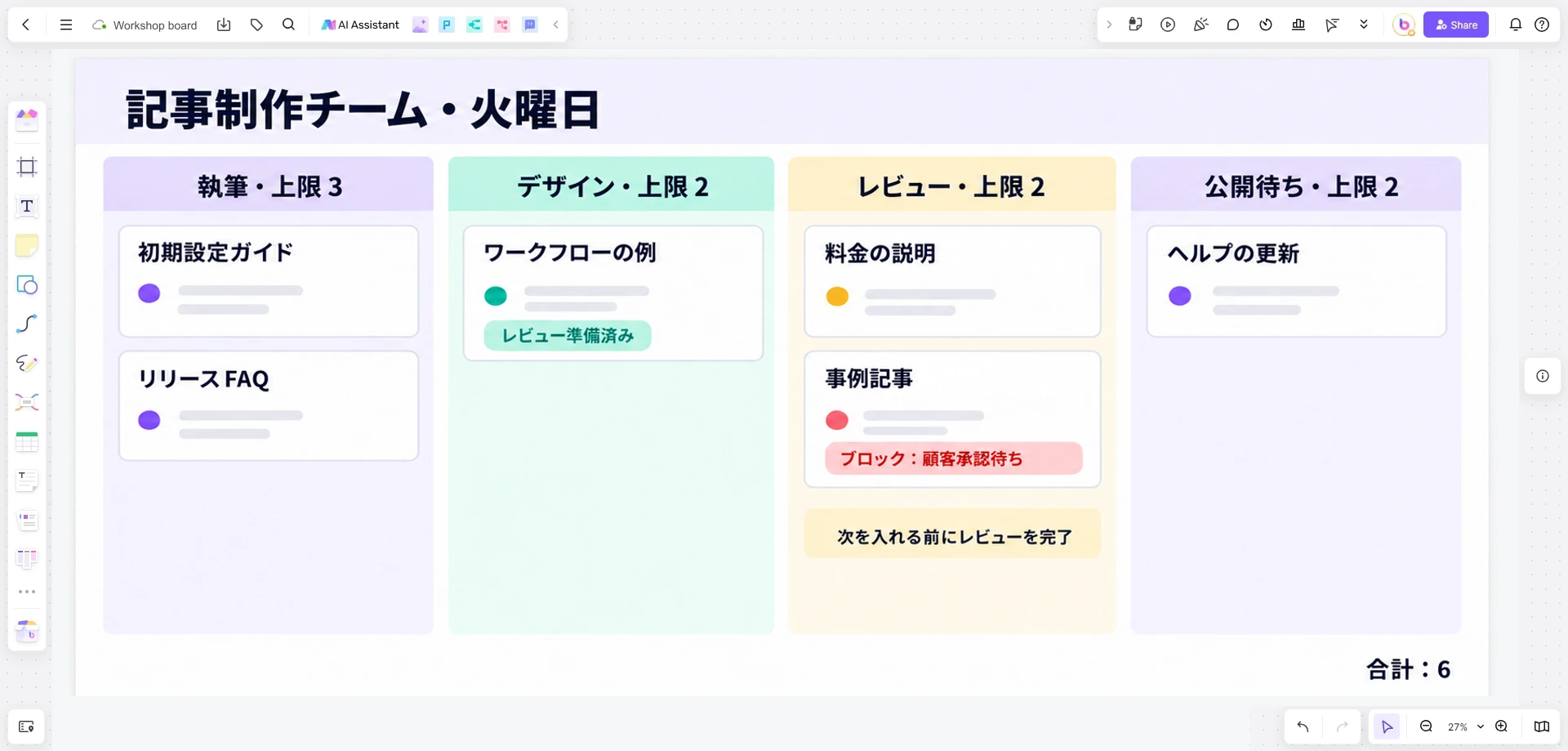Open the help question mark
Screen dimensions: 1568x751
pyautogui.click(x=1542, y=25)
